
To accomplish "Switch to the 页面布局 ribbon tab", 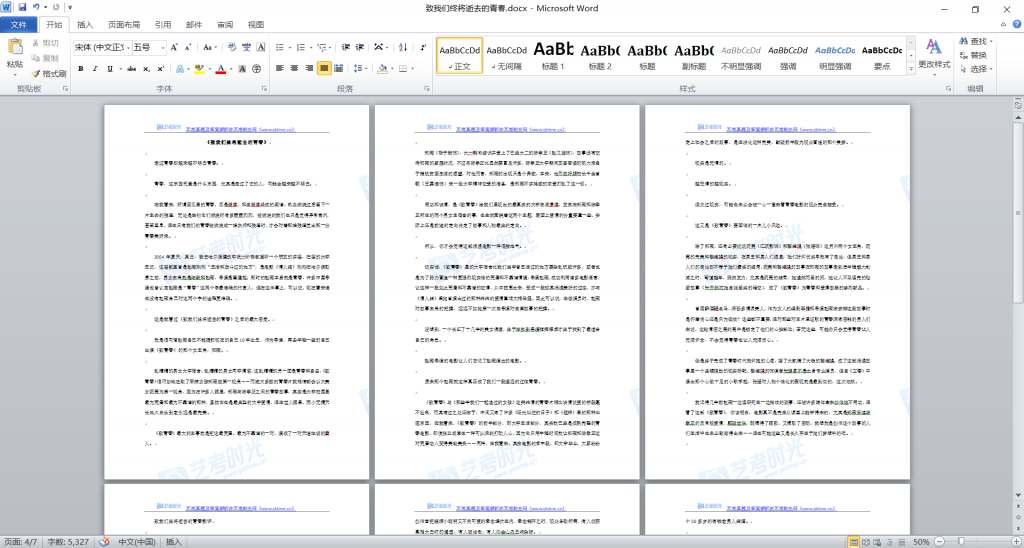I will (124, 24).
